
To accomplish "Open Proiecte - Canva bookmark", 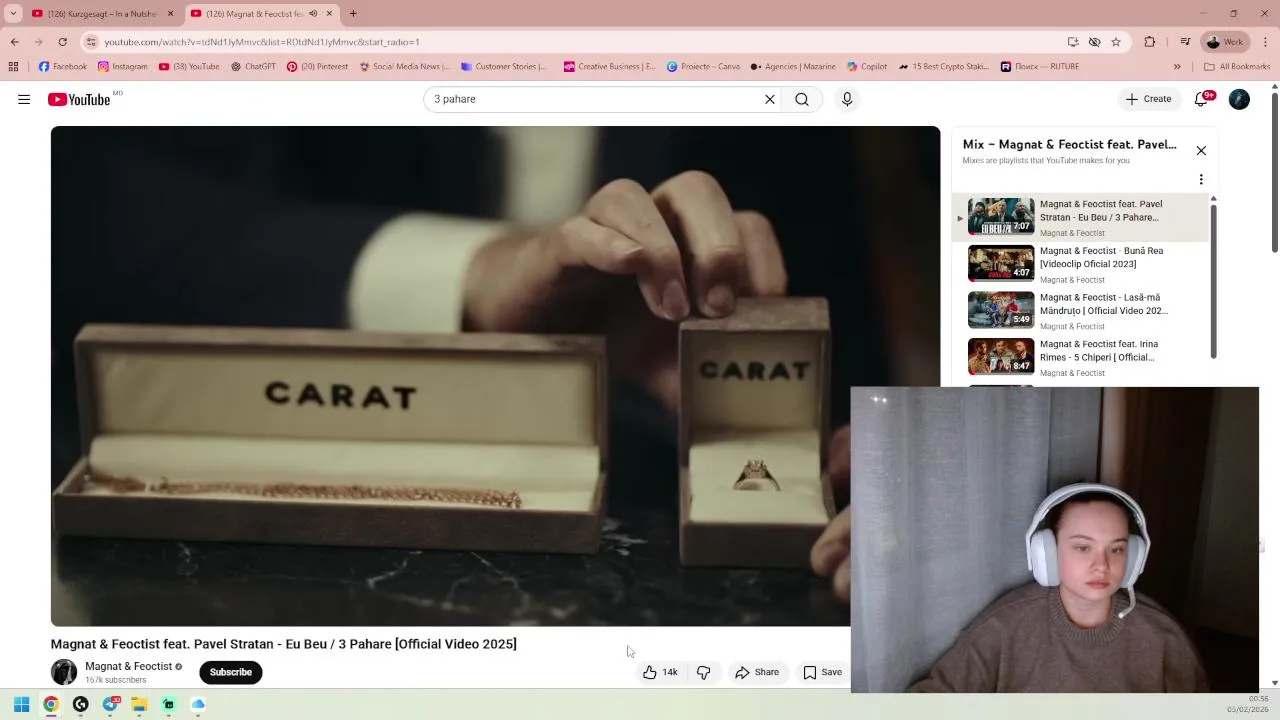I will point(703,67).
